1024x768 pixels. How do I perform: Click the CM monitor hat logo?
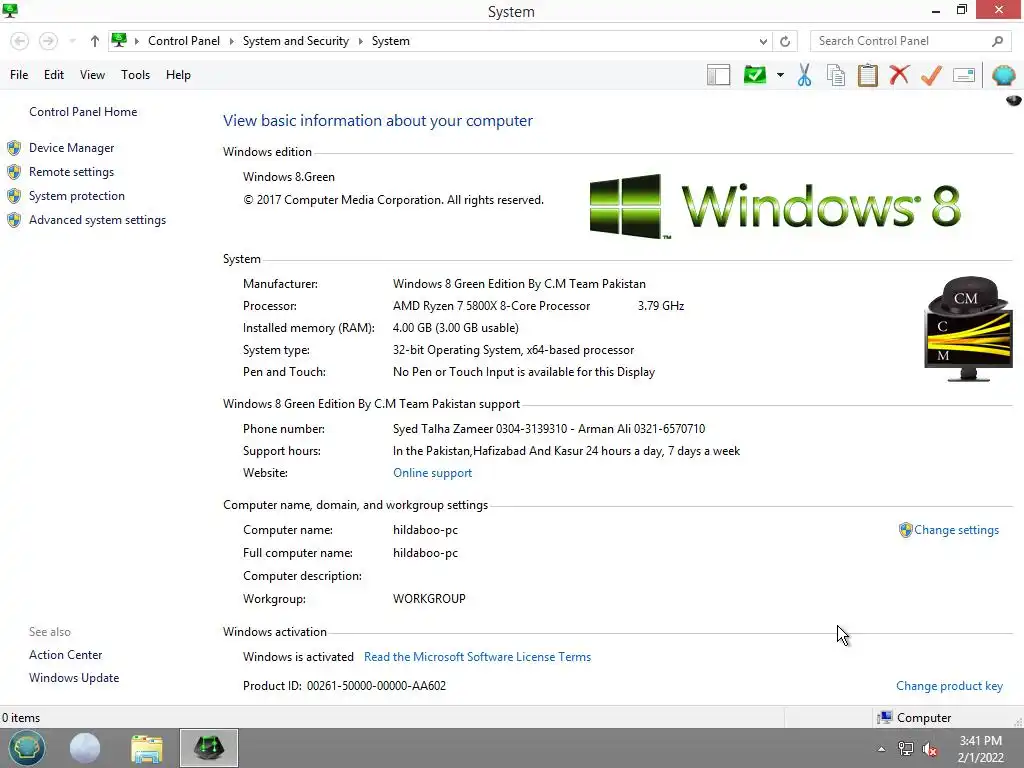968,328
